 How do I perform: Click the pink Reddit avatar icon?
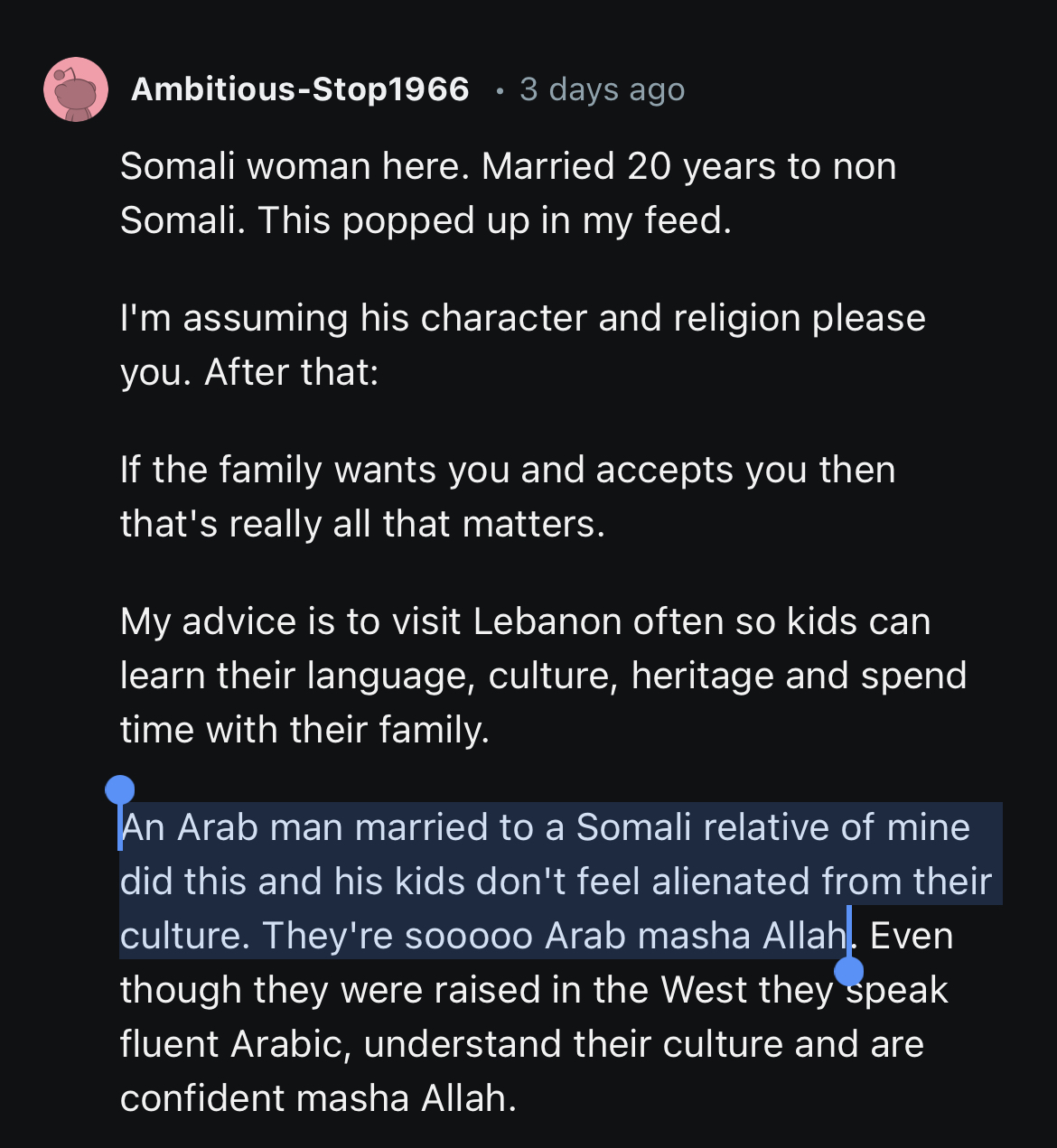pos(76,89)
